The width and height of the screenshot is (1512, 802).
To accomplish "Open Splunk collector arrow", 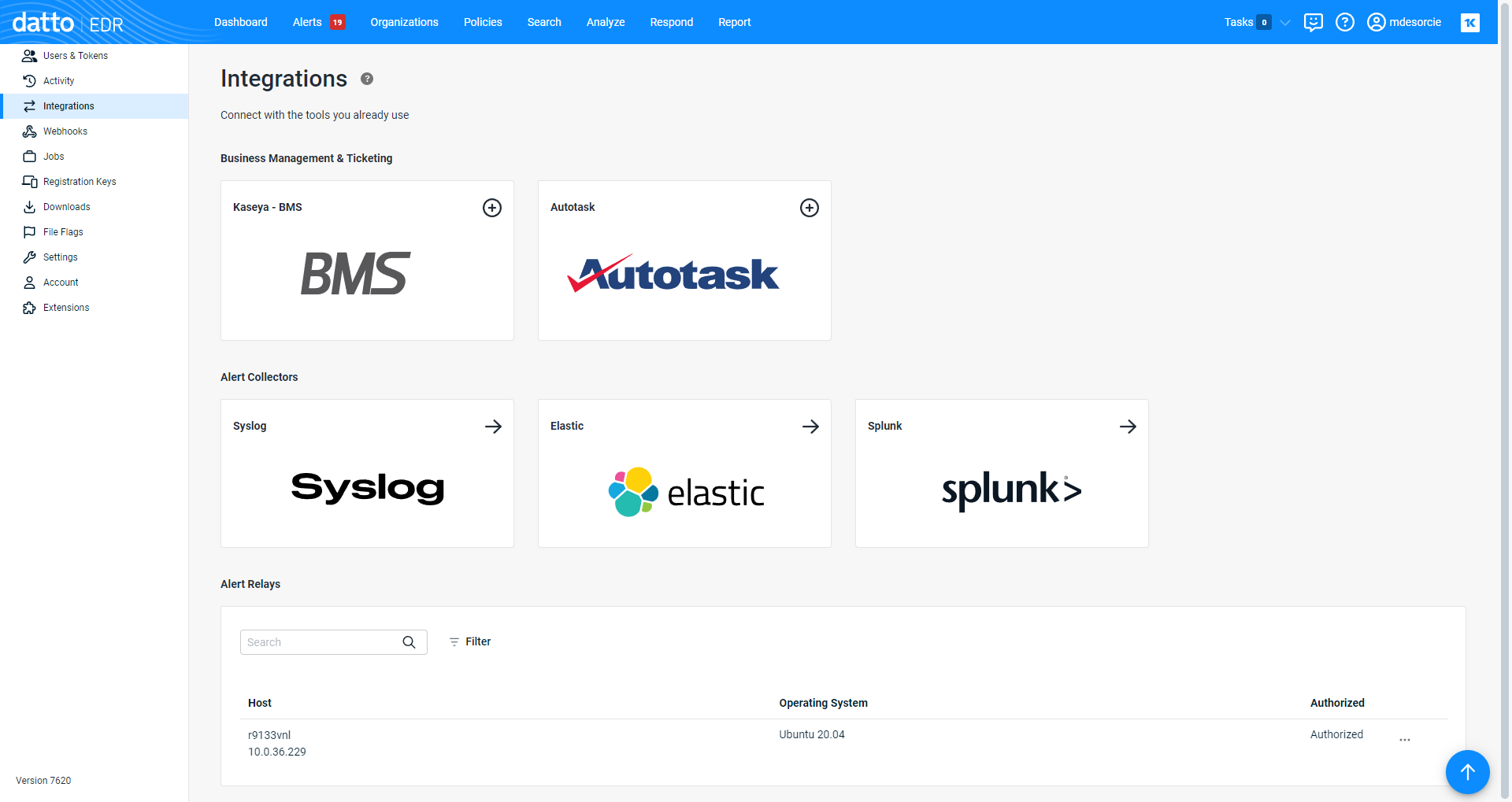I will pos(1128,427).
